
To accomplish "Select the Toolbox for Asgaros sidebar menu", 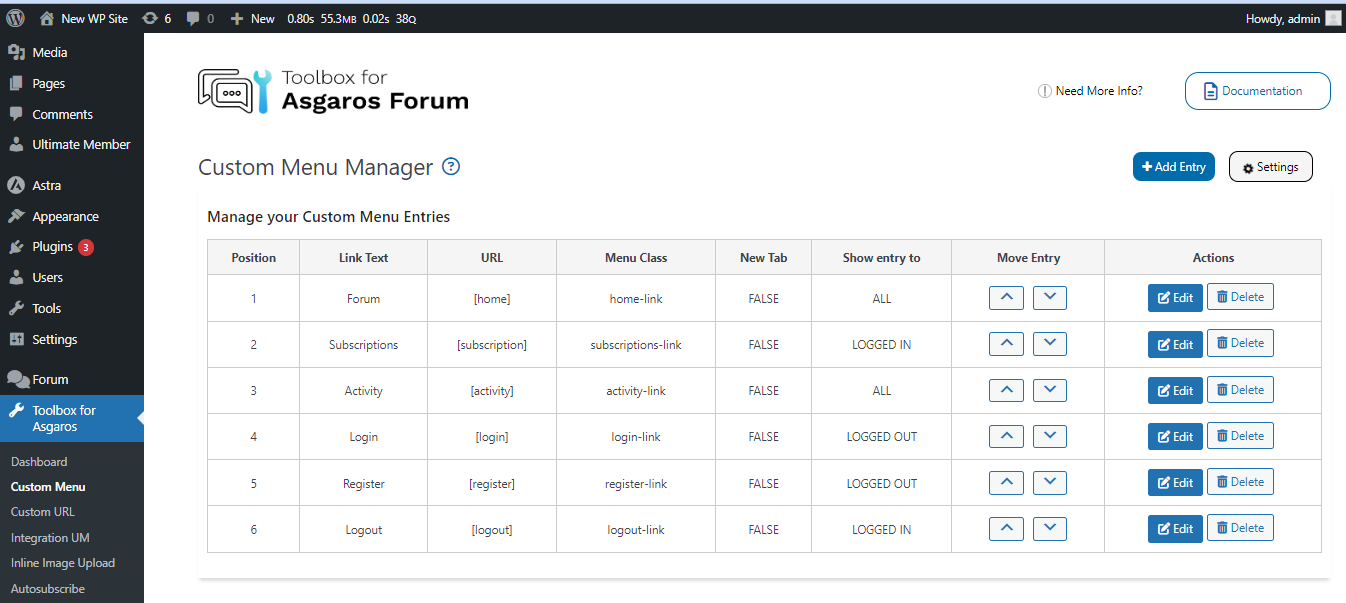I will [72, 418].
